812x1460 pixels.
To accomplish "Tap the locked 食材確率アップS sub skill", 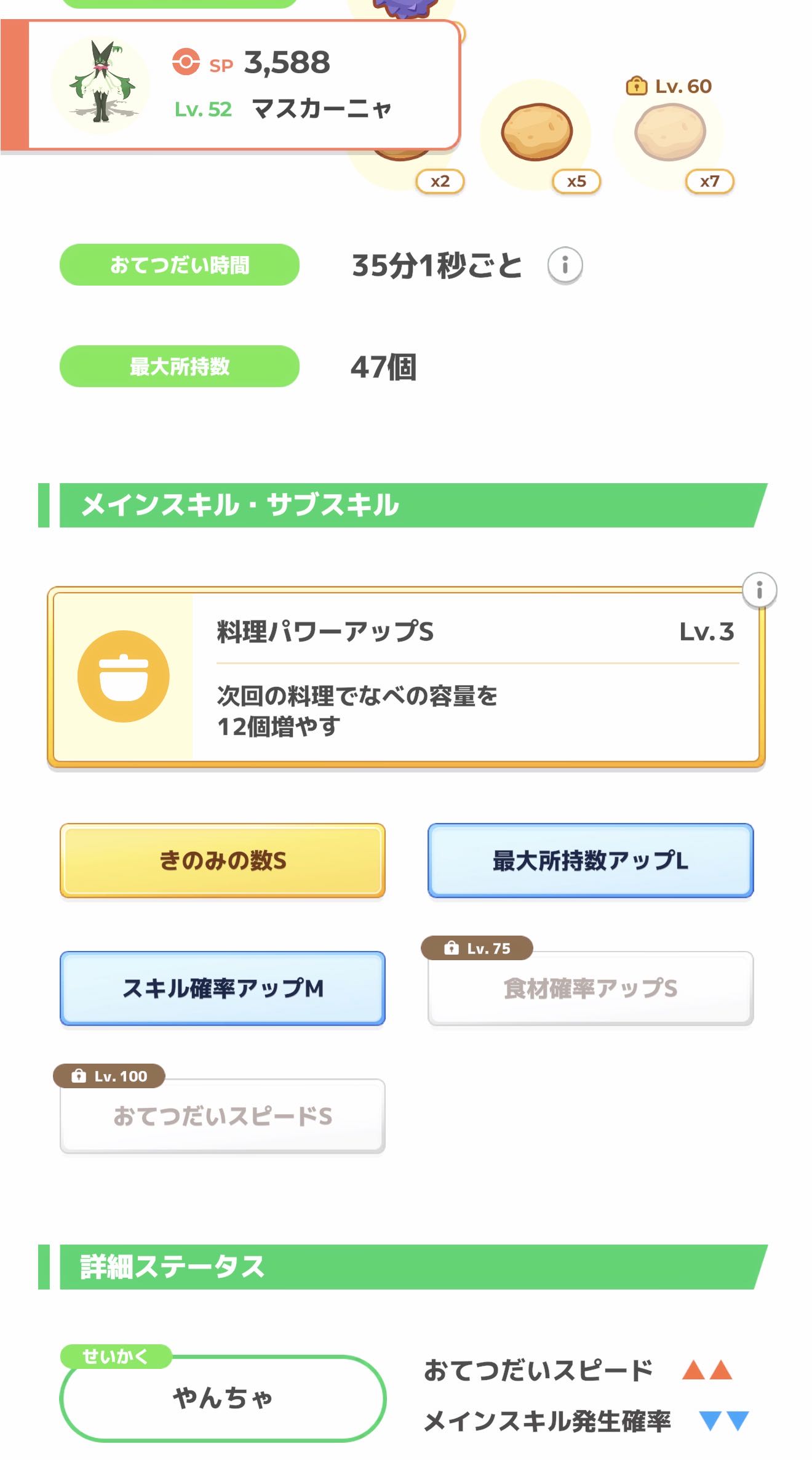I will (591, 989).
